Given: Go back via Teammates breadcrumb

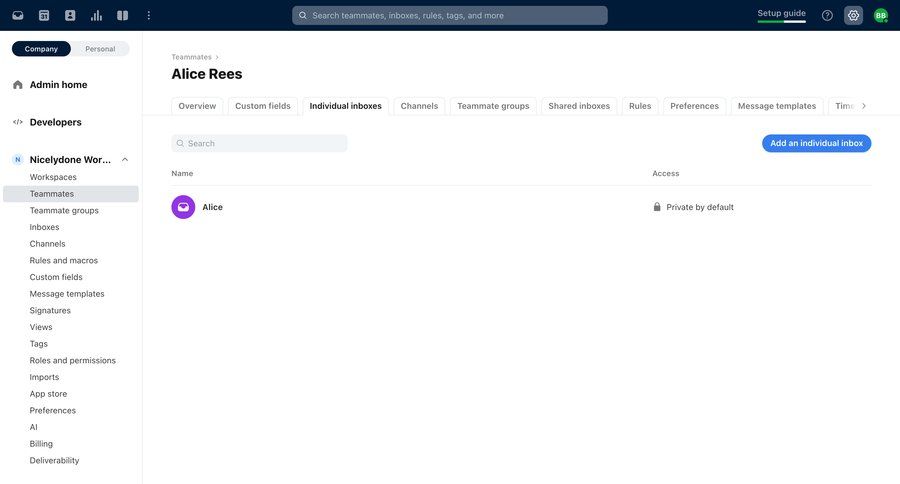Looking at the screenshot, I should point(191,57).
